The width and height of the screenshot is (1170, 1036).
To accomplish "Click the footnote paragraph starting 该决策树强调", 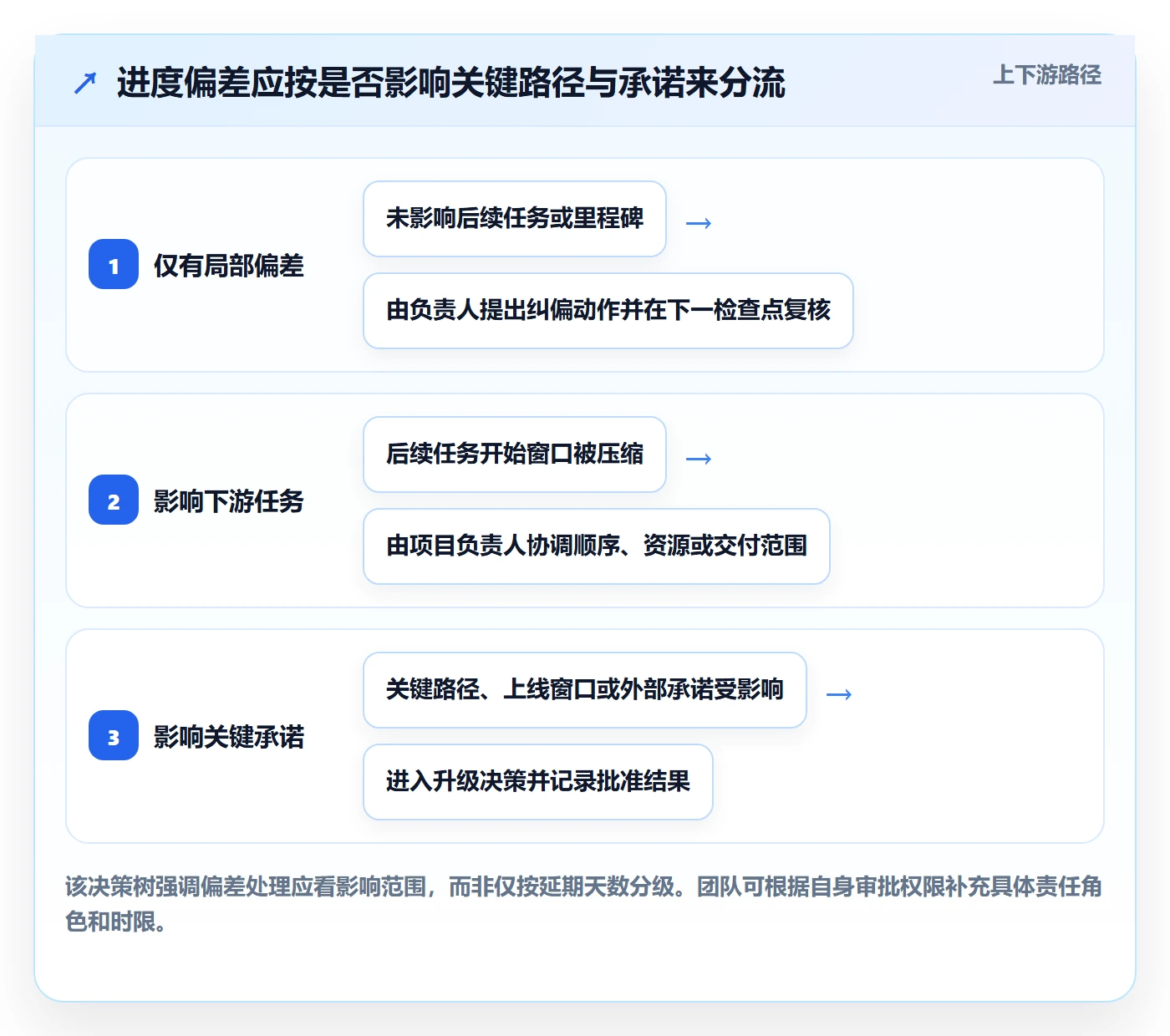I will (584, 904).
